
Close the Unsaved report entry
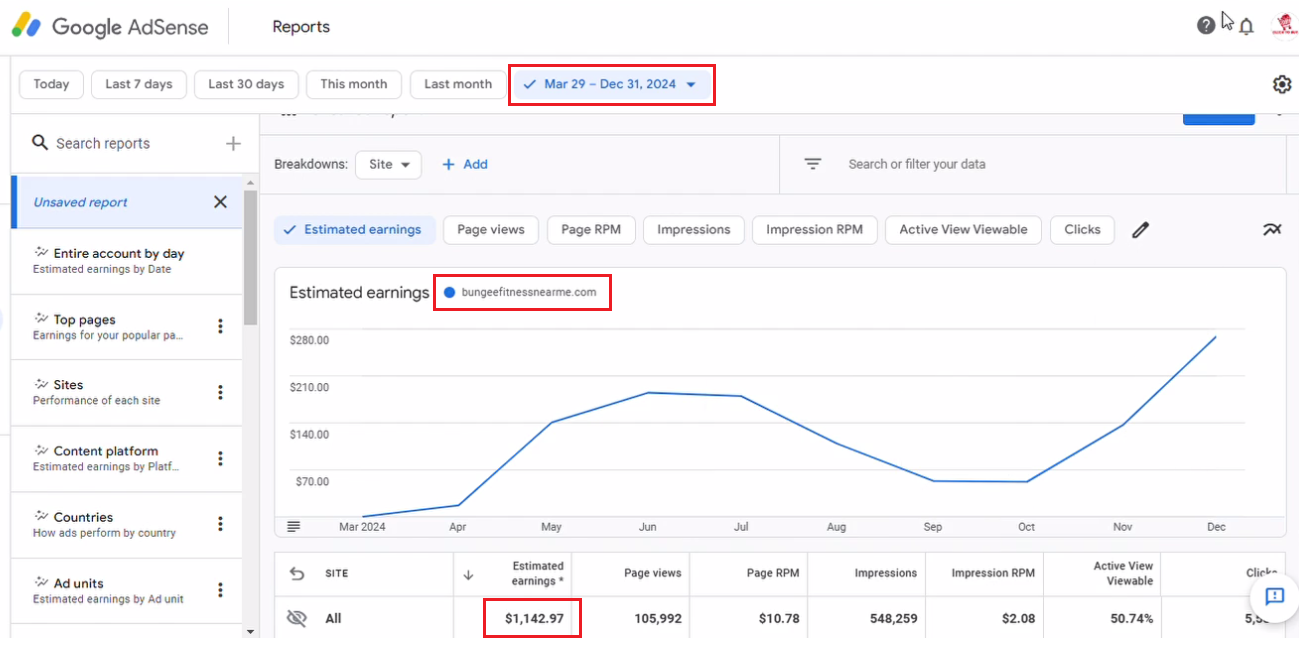[x=220, y=202]
